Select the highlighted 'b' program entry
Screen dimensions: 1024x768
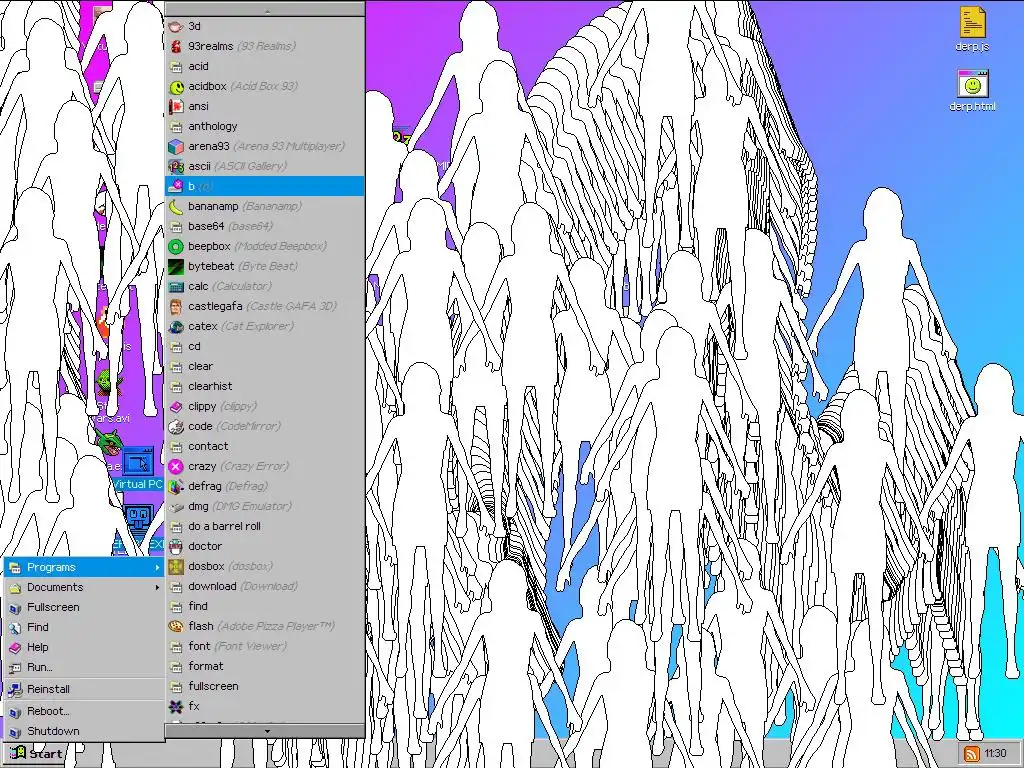pos(265,186)
